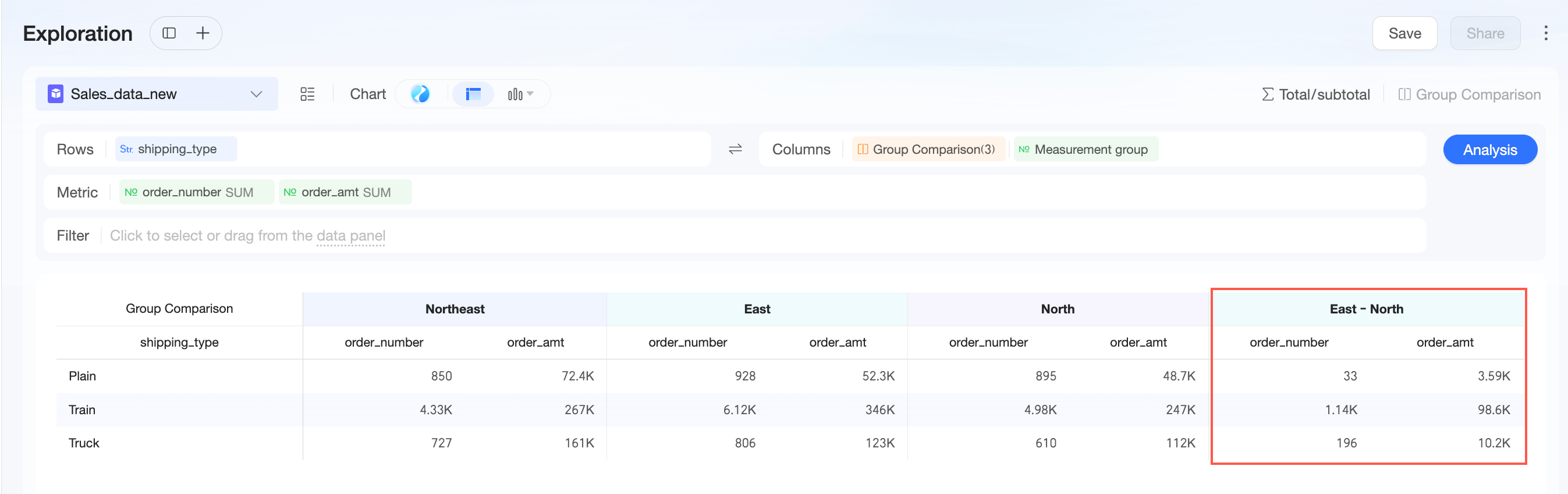Select the order_number SUM metric pill
The image size is (1568, 494).
point(197,192)
